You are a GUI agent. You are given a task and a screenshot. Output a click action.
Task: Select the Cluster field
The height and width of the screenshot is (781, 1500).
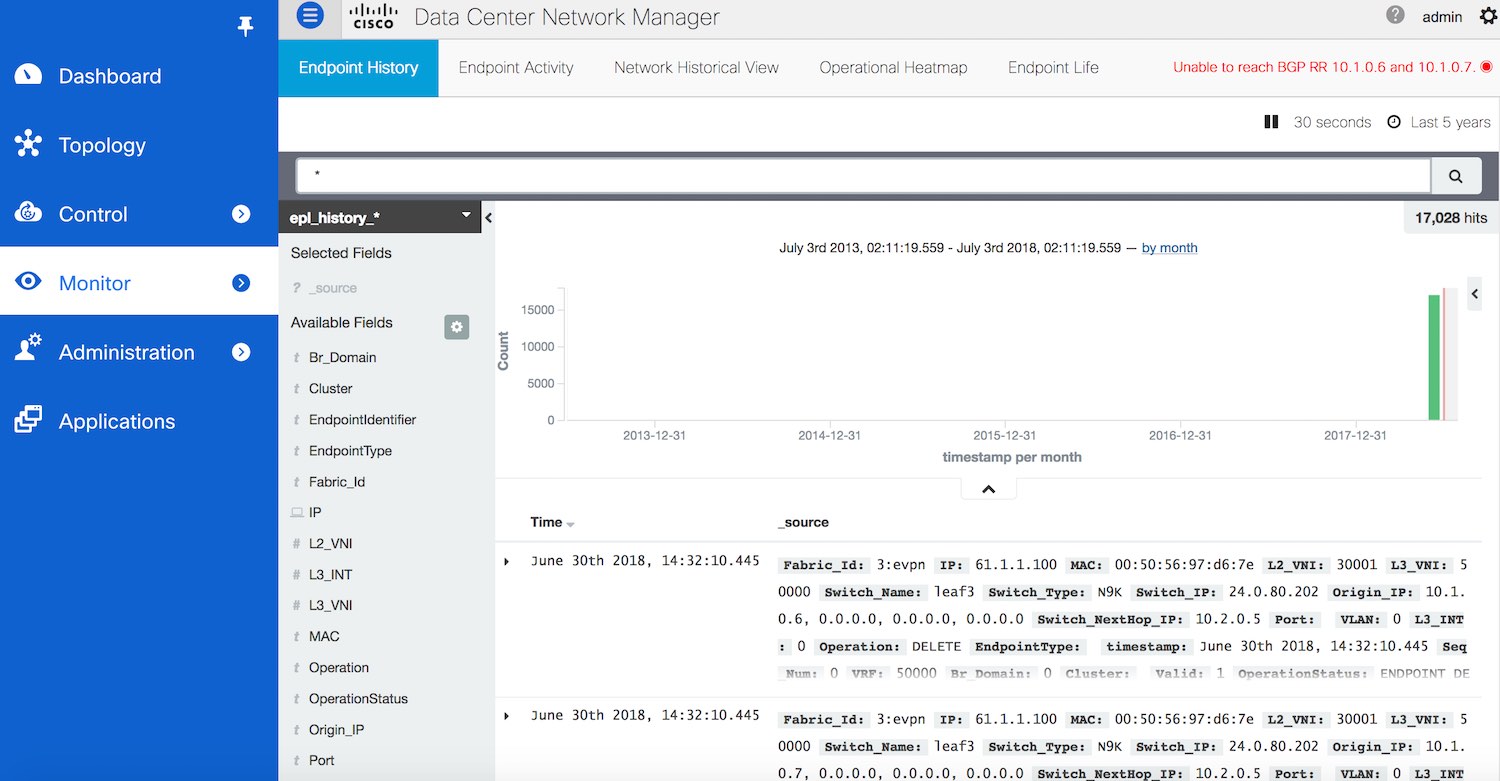click(x=330, y=388)
